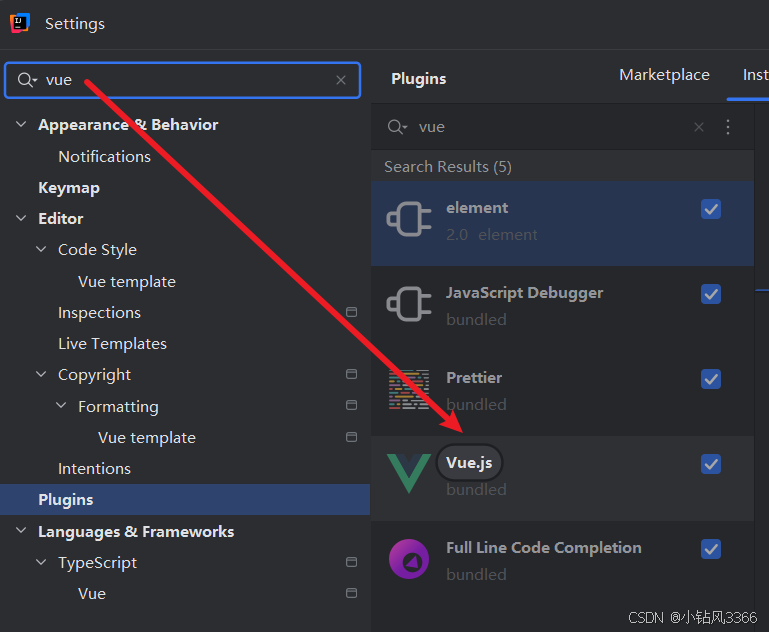Viewport: 769px width, 632px height.
Task: Click the Full Line Code Completion icon
Action: (409, 559)
